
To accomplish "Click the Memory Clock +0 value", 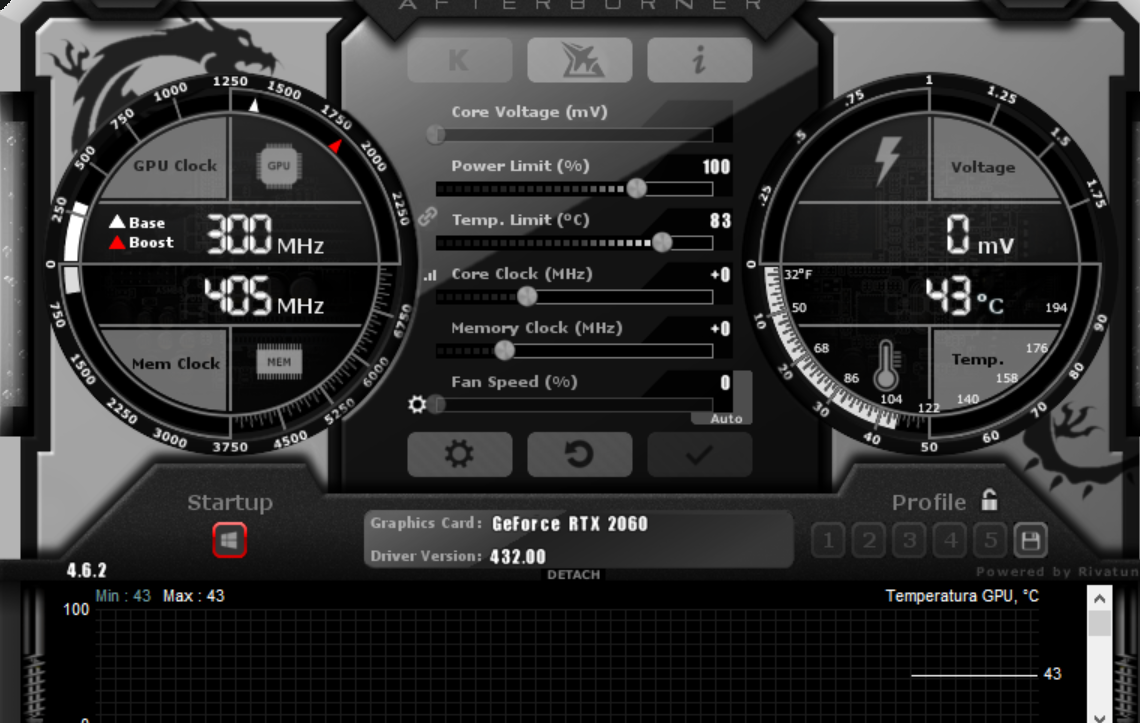I will pos(720,329).
